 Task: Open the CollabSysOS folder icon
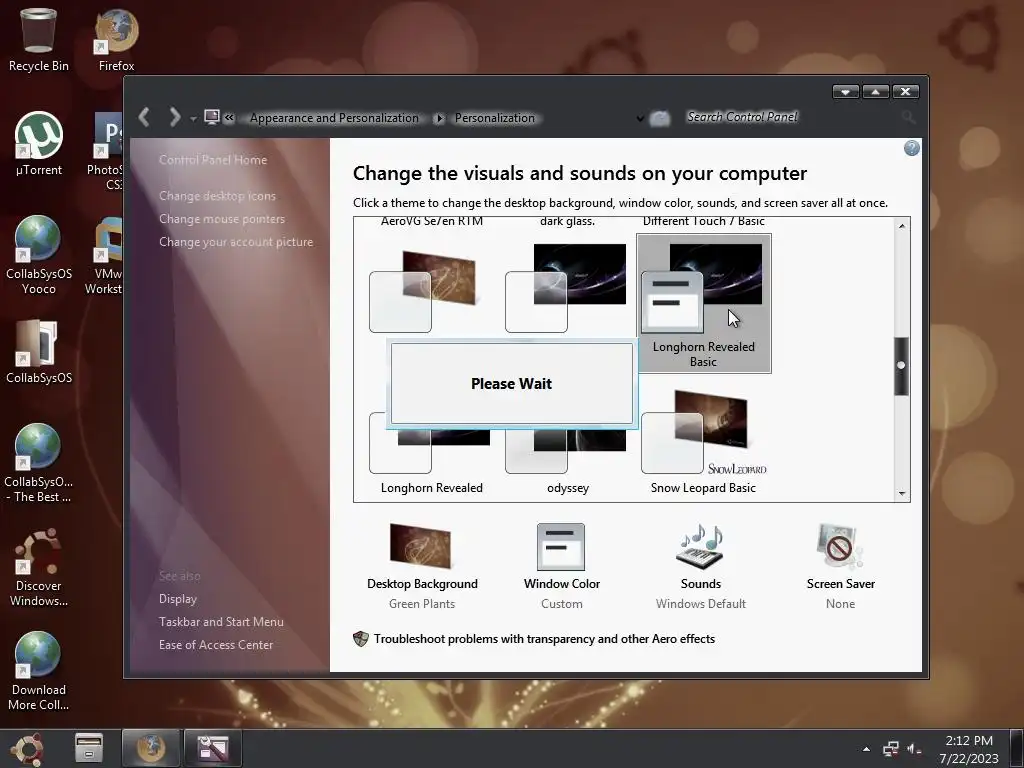tap(39, 351)
